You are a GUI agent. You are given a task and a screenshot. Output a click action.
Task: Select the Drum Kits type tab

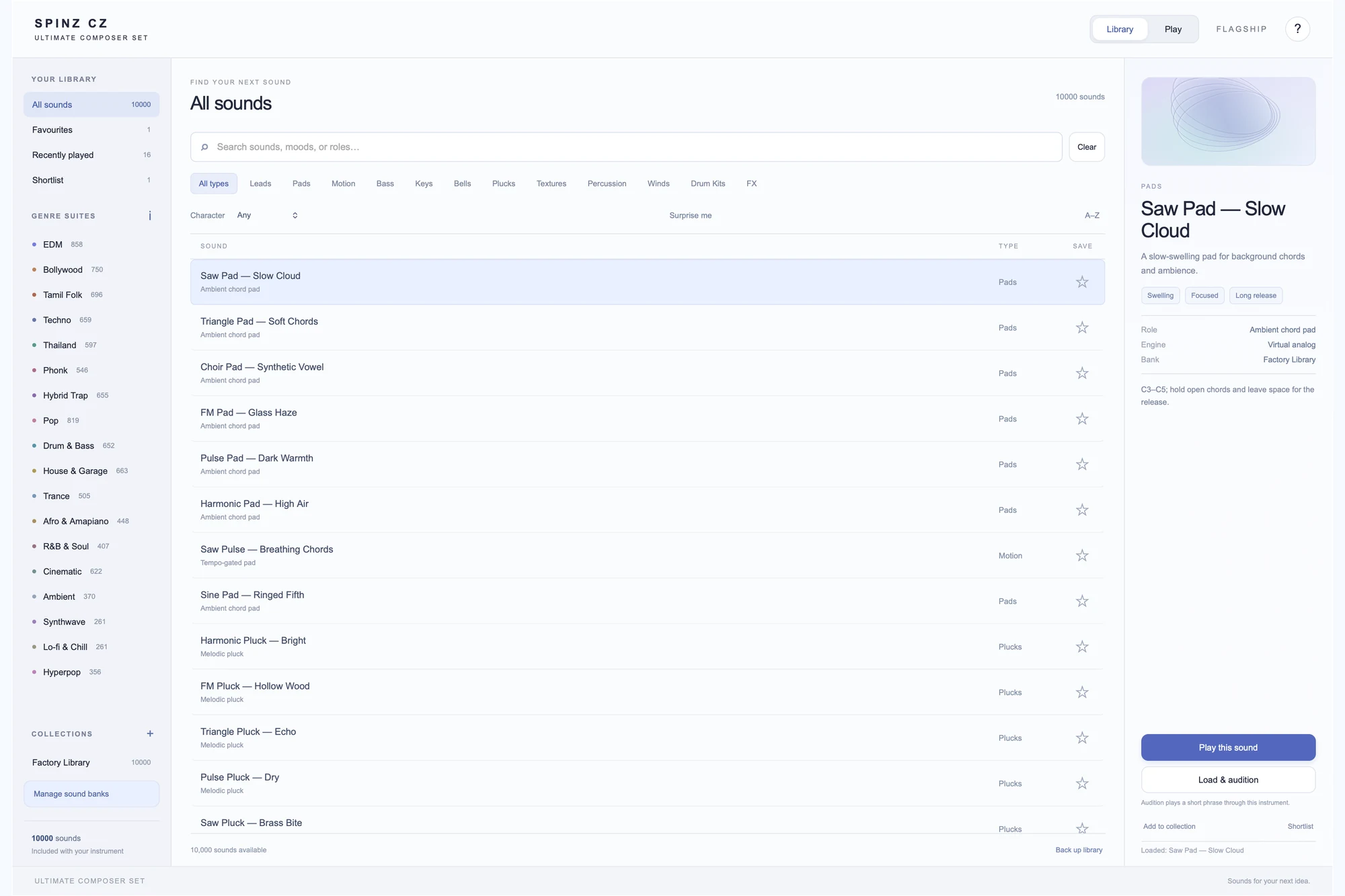[707, 184]
